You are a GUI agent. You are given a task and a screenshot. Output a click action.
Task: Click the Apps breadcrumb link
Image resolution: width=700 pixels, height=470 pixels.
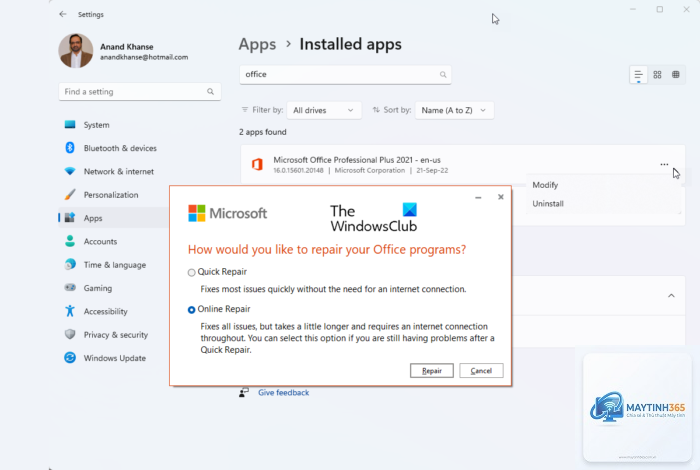(257, 44)
